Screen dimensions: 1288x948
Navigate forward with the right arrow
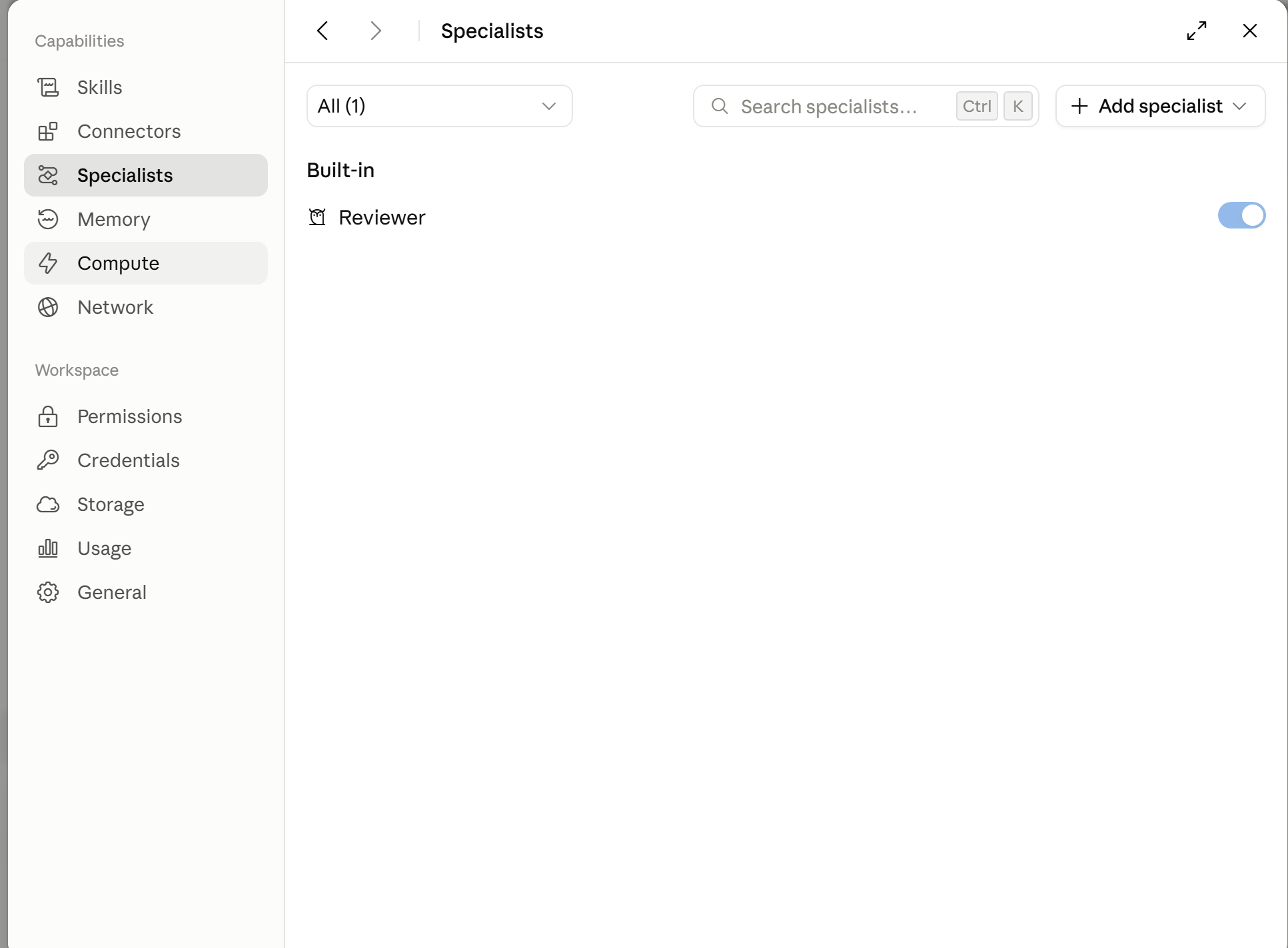click(376, 31)
